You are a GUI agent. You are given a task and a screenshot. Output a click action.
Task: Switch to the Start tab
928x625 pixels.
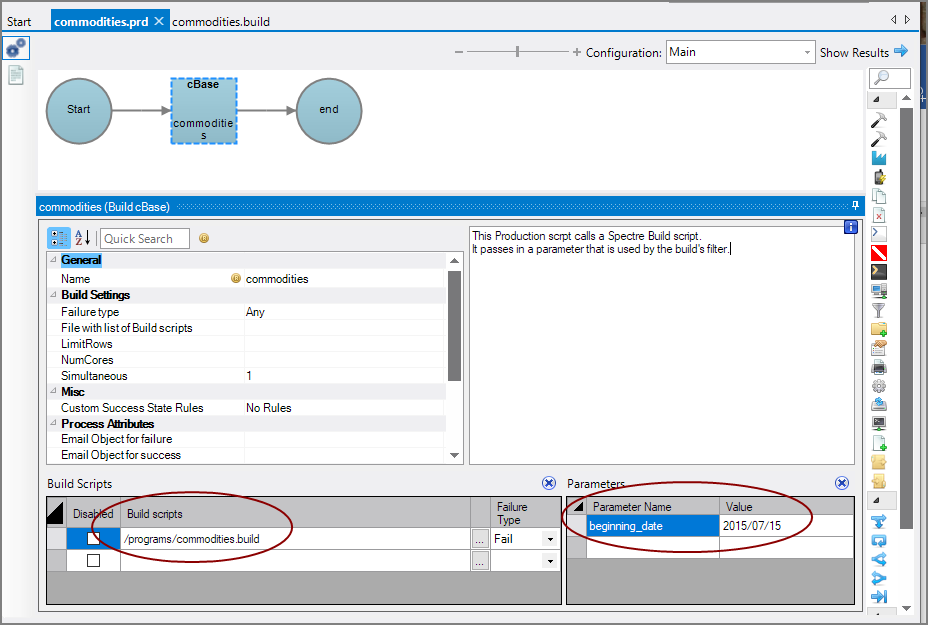coord(19,21)
